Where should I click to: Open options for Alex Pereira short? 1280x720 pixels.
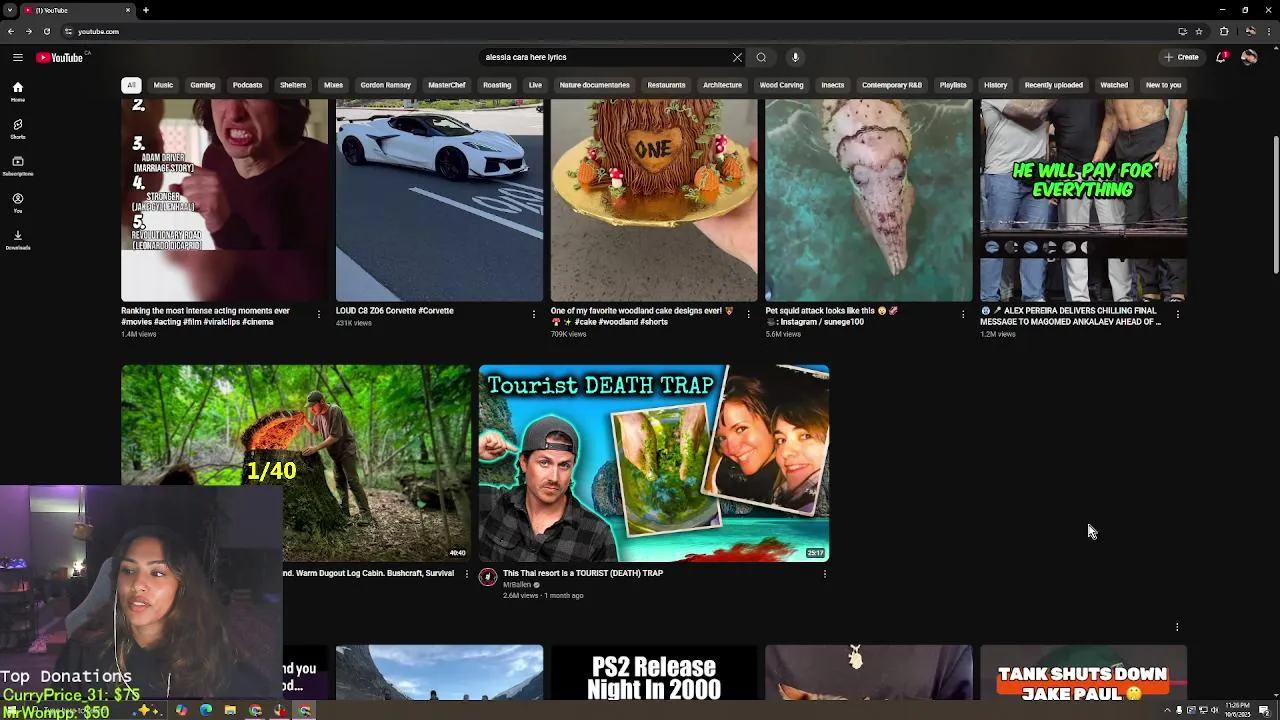(x=1177, y=314)
